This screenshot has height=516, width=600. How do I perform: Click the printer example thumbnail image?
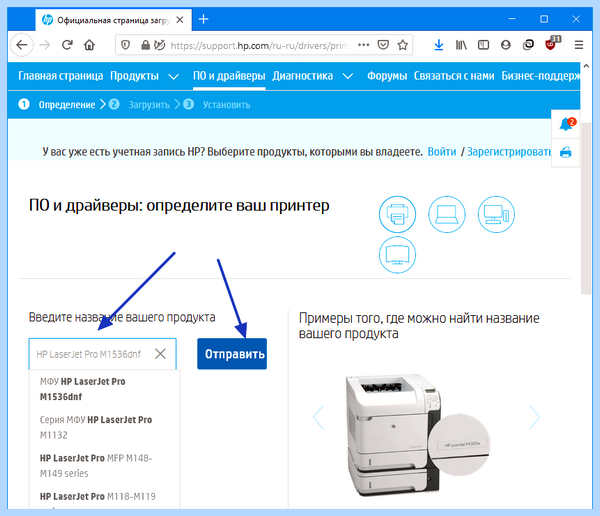coord(417,434)
